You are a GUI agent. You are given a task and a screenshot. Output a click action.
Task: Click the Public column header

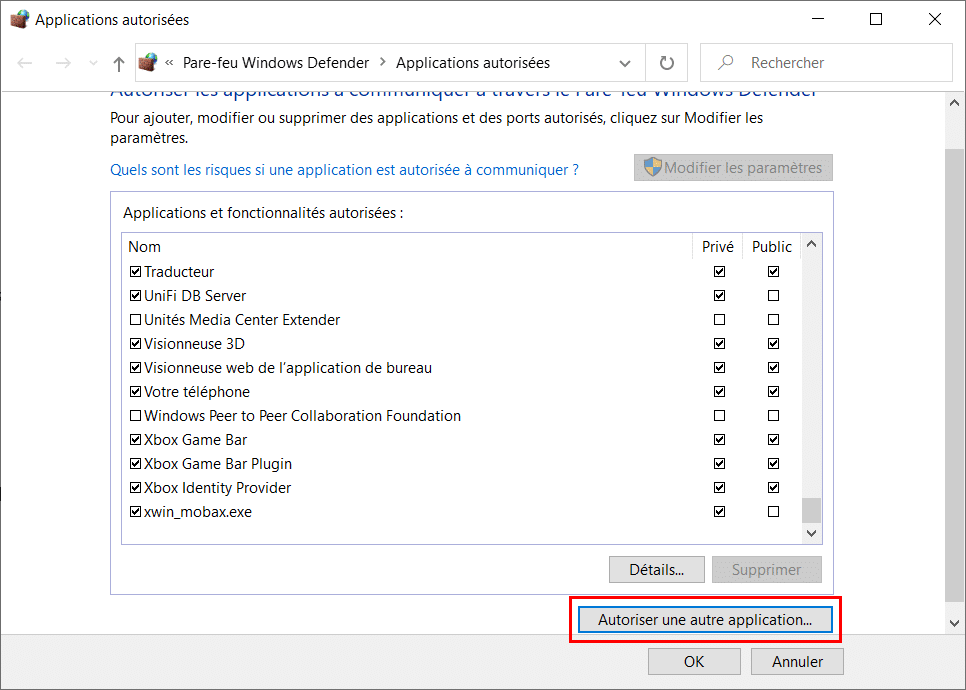771,246
